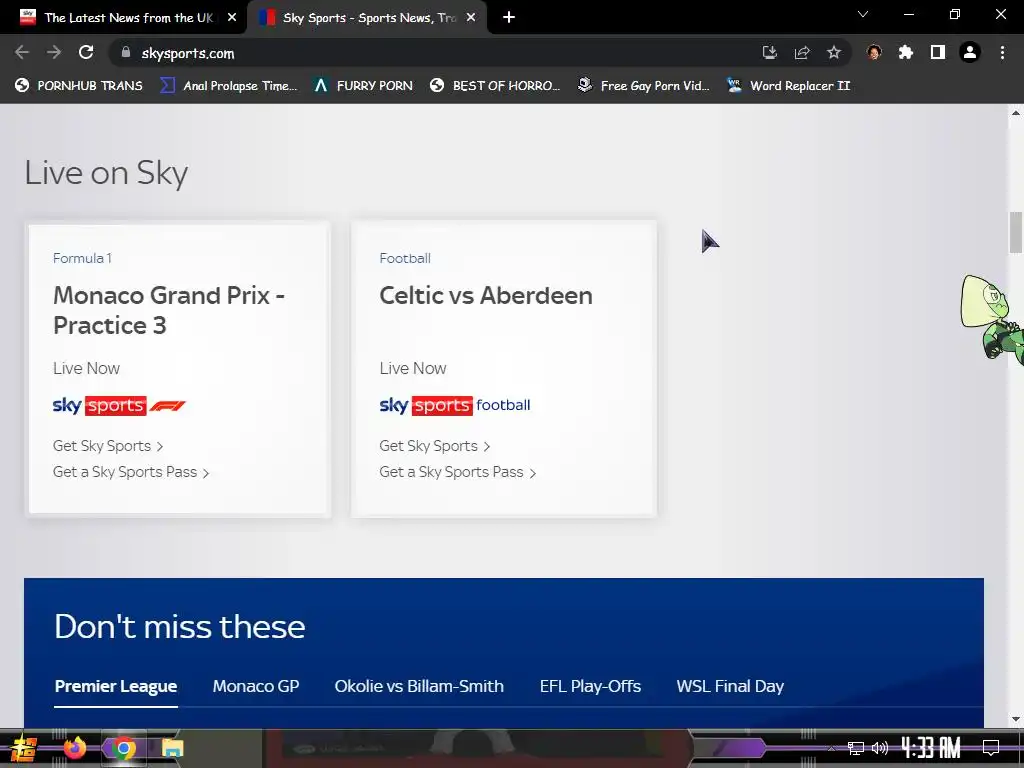This screenshot has width=1024, height=768.
Task: Open the Celtic vs Aberdeen card title
Action: coord(486,296)
